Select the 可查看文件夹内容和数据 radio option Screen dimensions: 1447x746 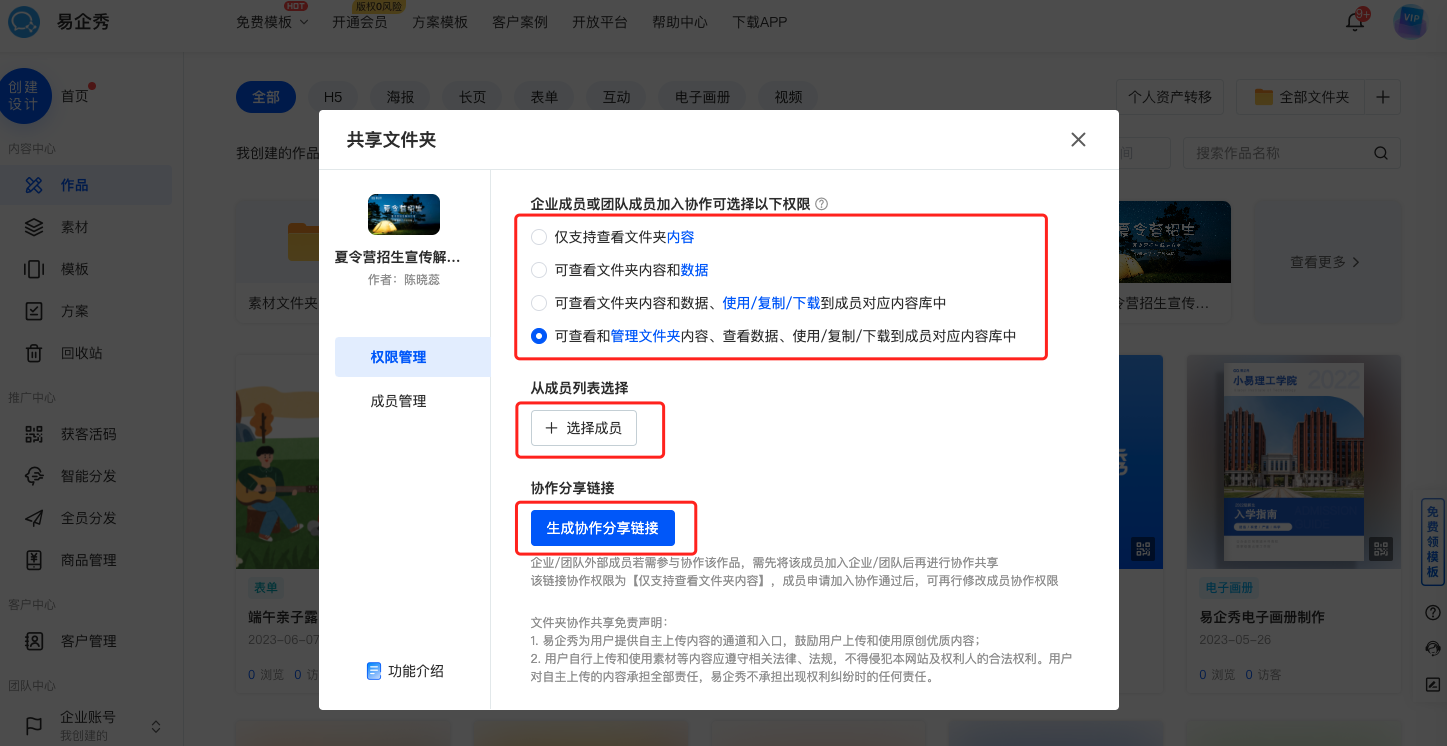[539, 270]
